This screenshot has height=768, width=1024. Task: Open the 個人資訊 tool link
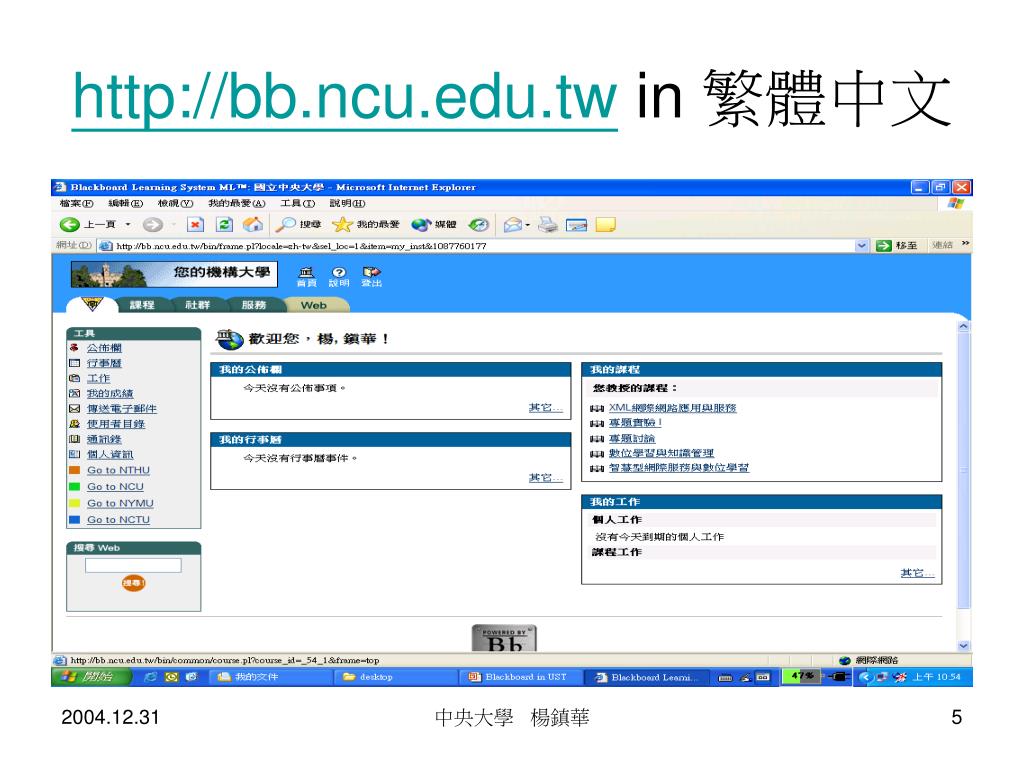(110, 455)
